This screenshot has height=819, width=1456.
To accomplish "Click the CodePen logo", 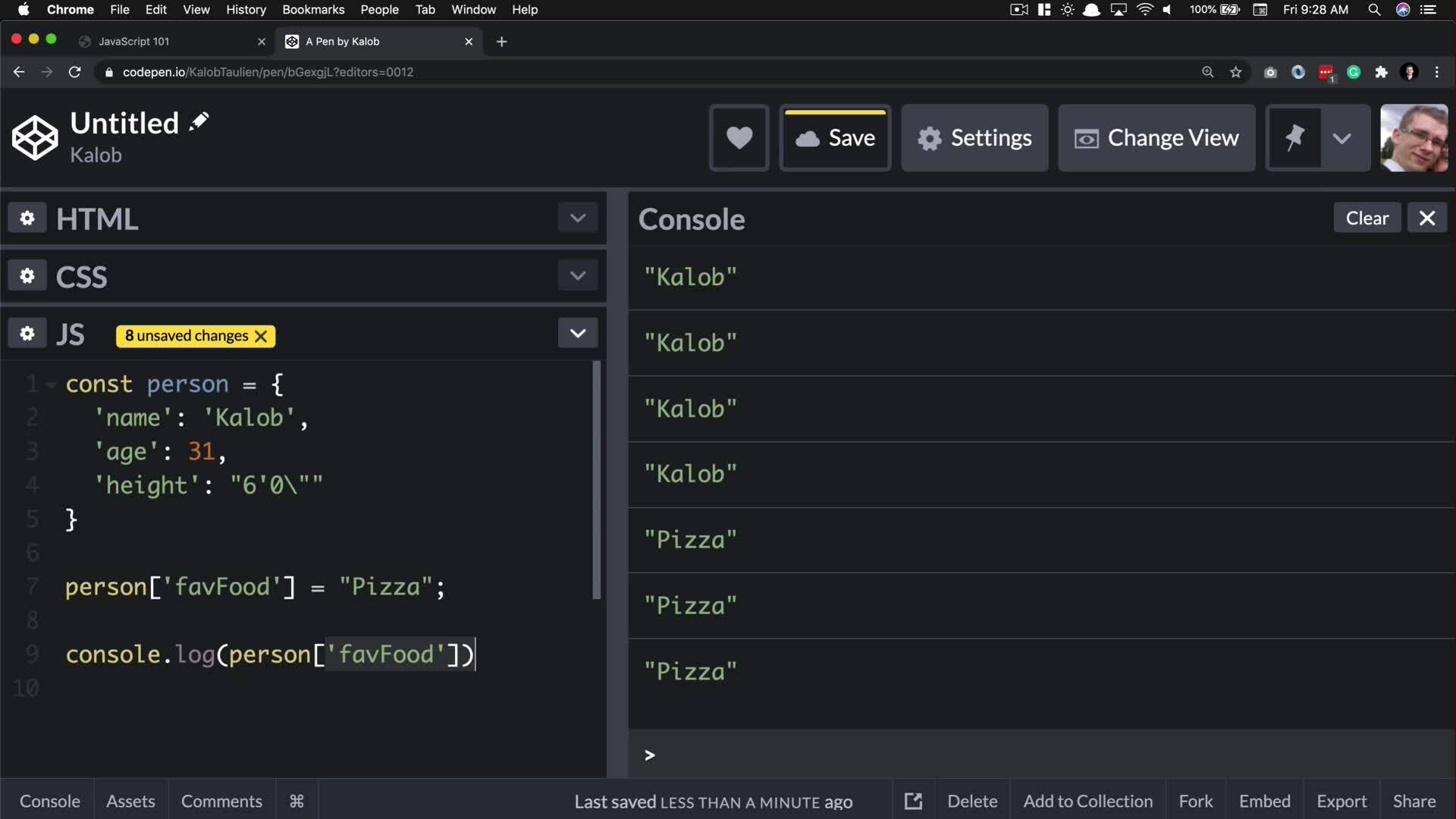I will pyautogui.click(x=35, y=138).
